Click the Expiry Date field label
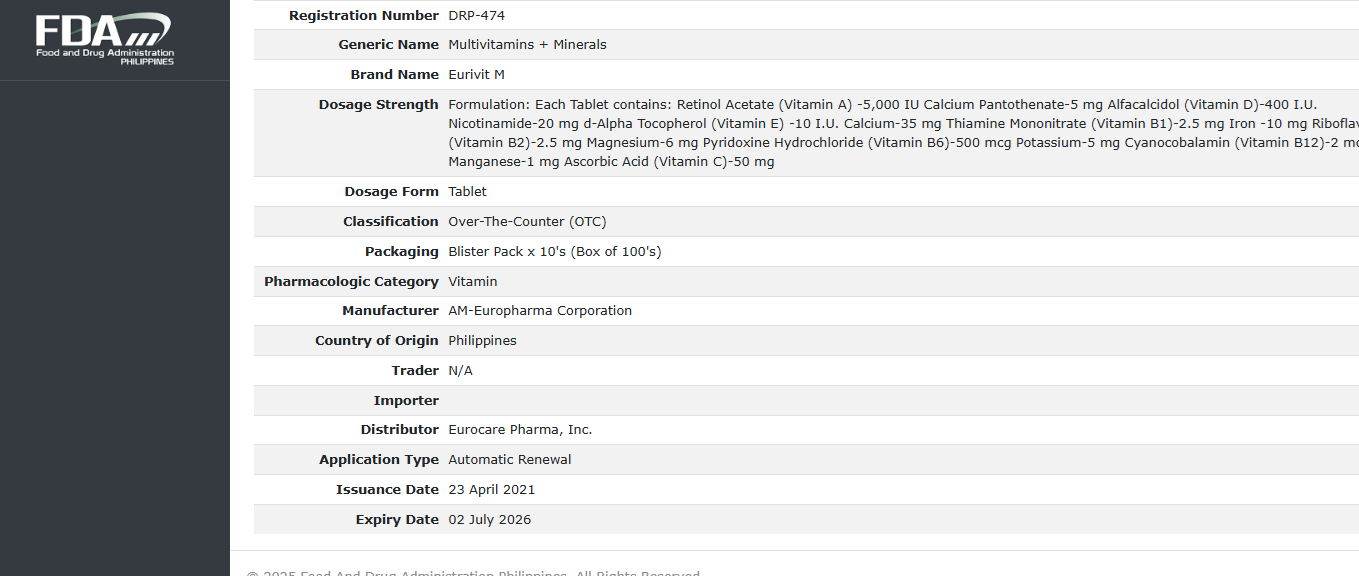Image resolution: width=1359 pixels, height=576 pixels. (397, 520)
